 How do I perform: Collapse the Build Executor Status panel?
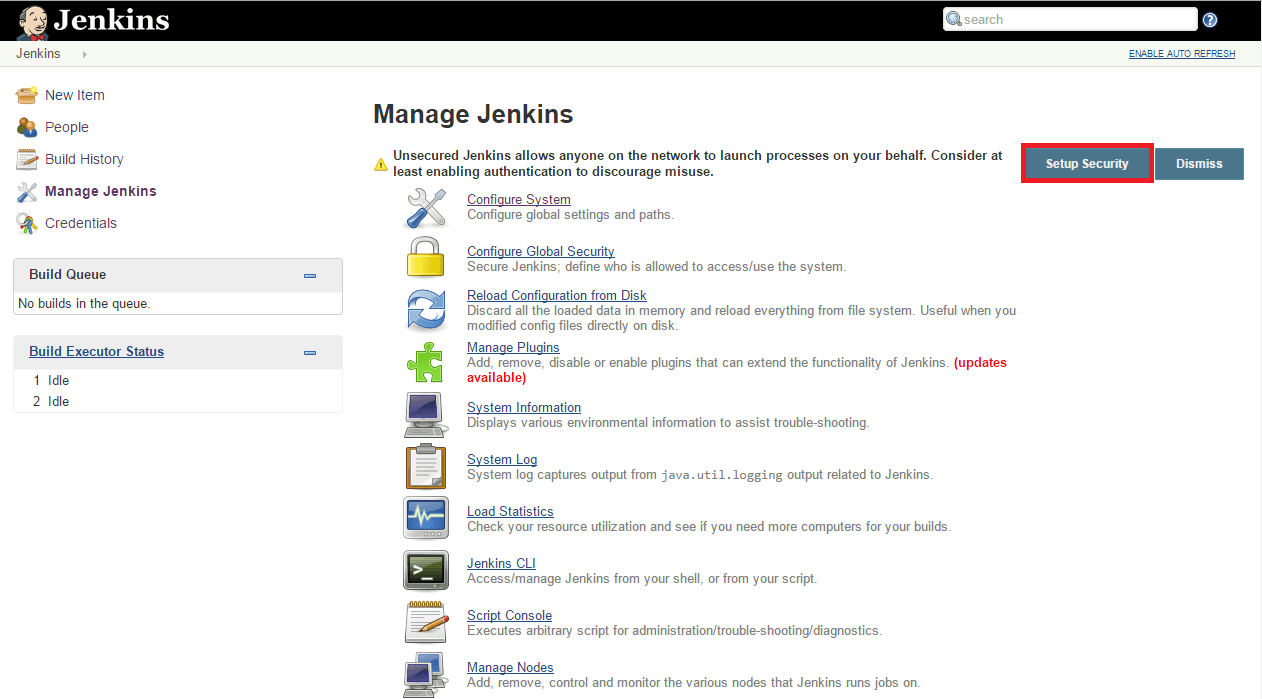pyautogui.click(x=310, y=352)
